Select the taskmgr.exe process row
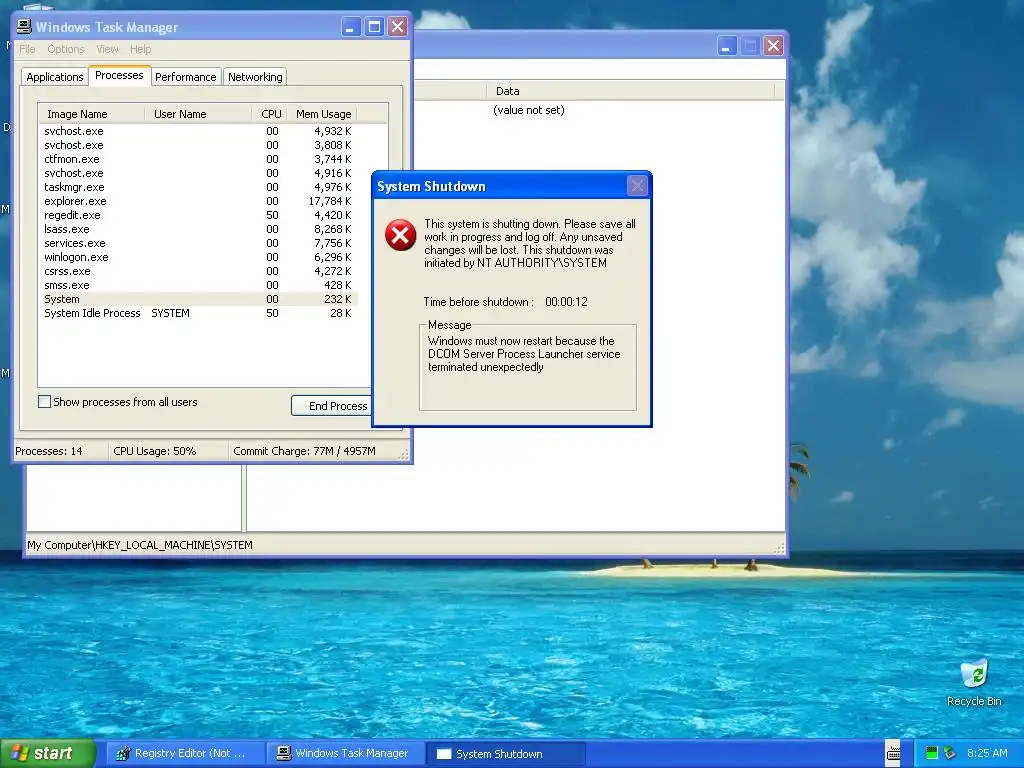The width and height of the screenshot is (1024, 768). tap(198, 187)
